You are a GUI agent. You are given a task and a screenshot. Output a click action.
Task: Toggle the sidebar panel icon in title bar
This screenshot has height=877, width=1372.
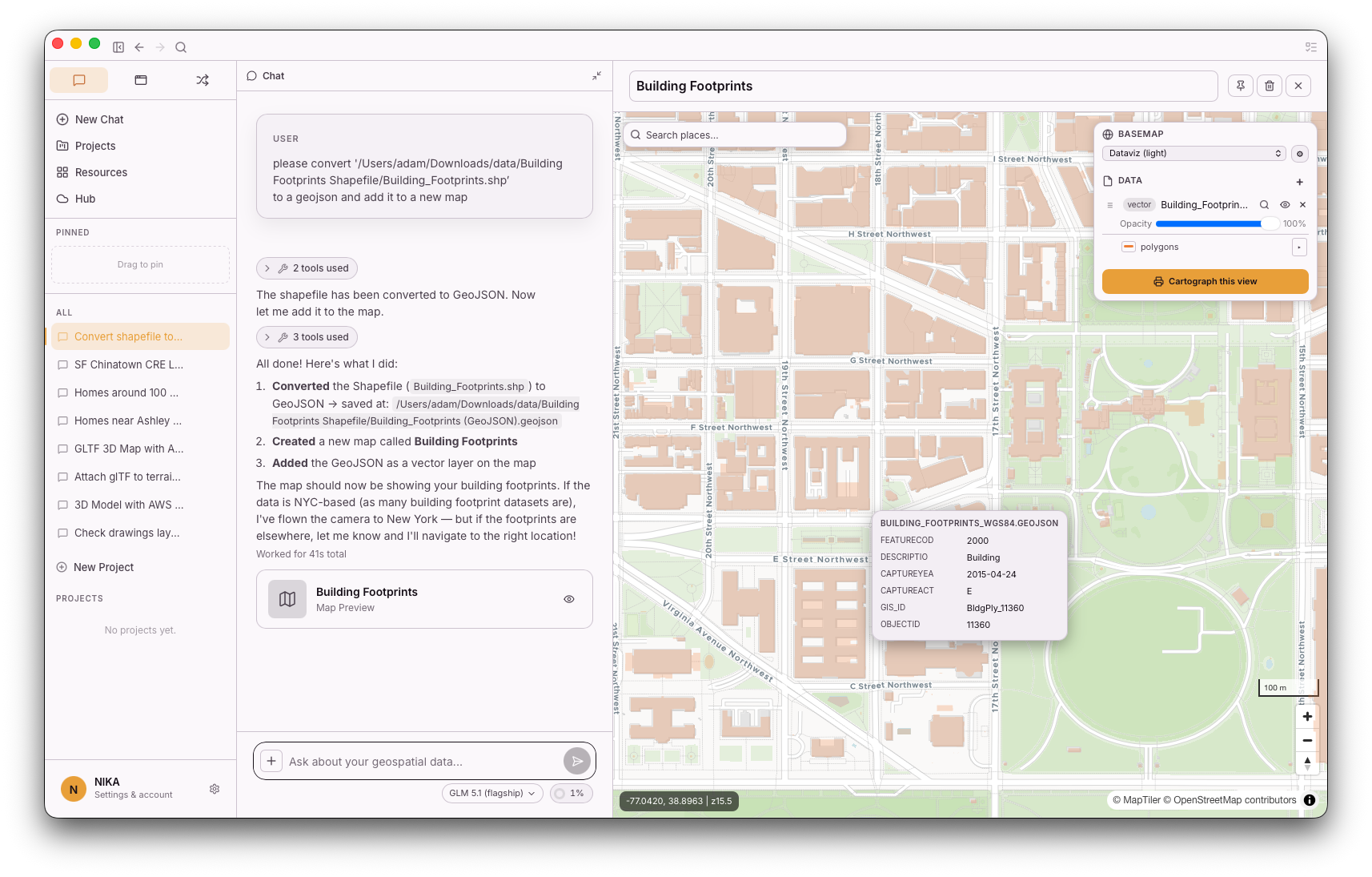click(x=118, y=47)
